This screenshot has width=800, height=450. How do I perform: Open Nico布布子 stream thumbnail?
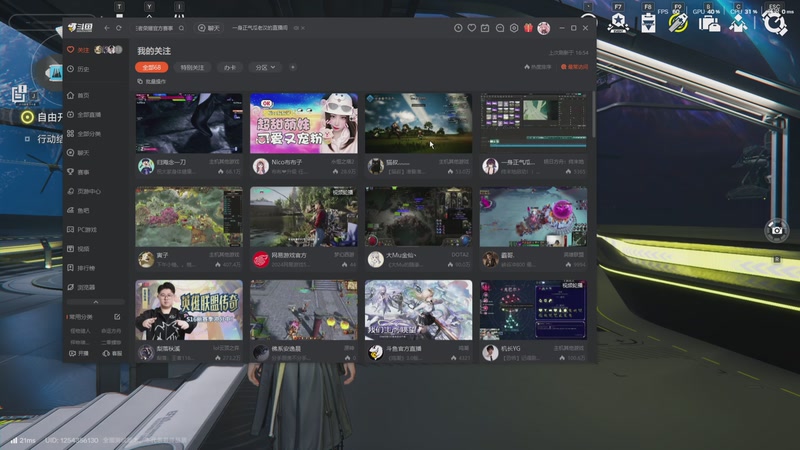coord(304,123)
